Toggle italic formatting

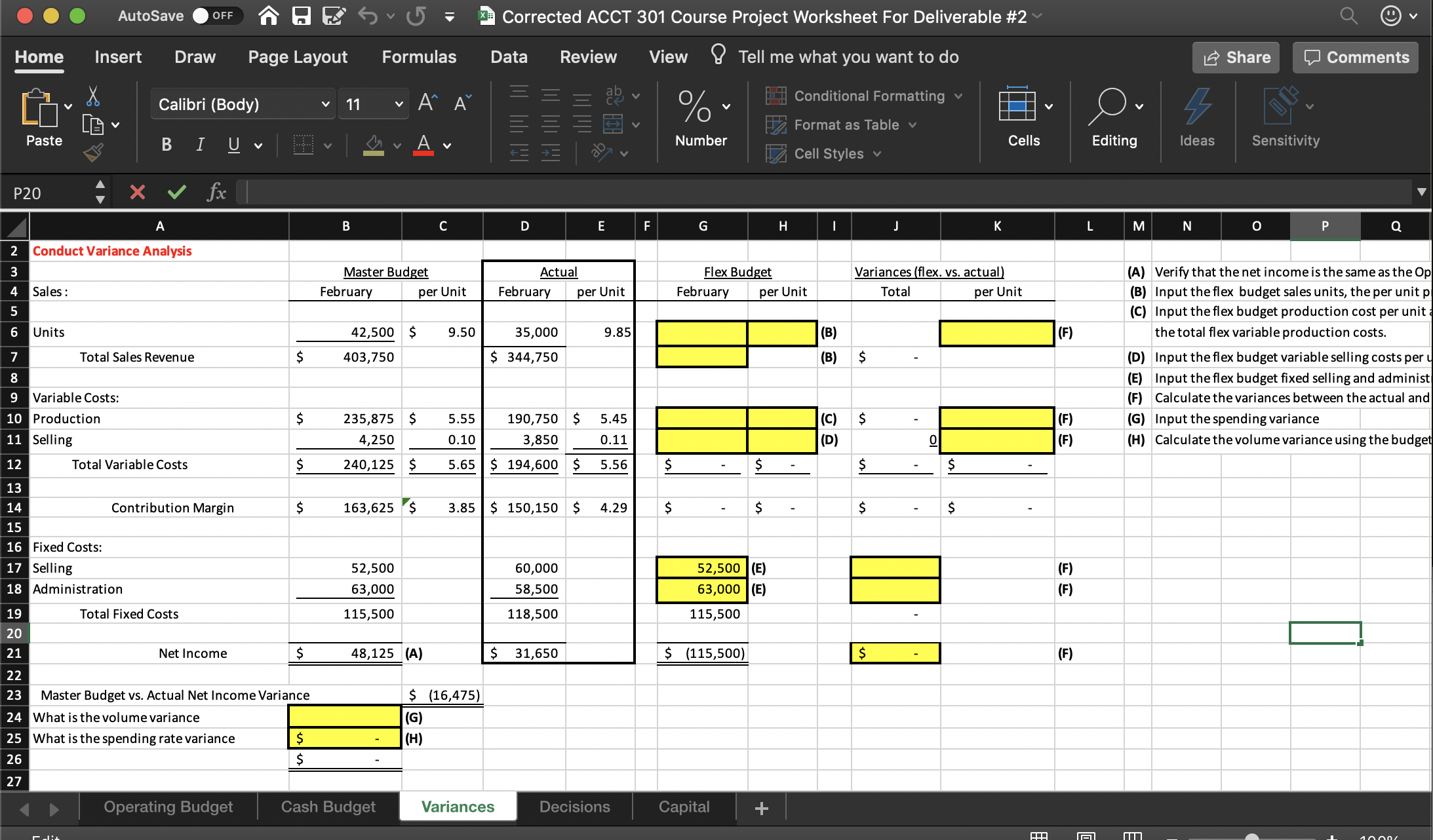(200, 145)
